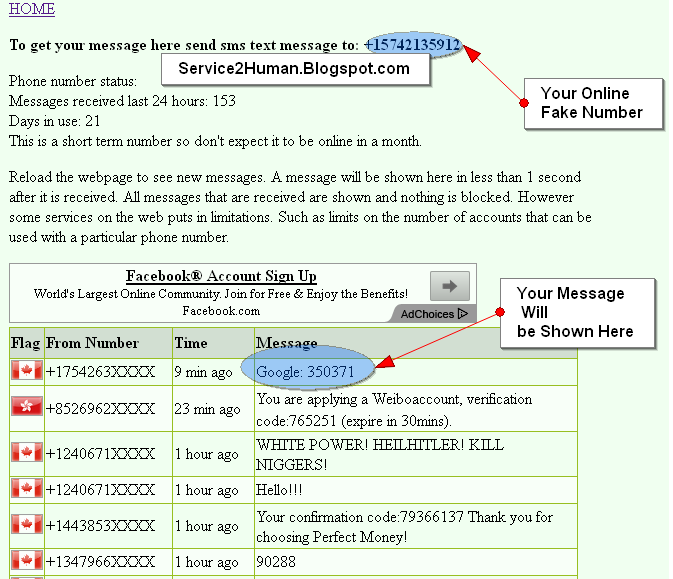Viewport: 673px width, 579px height.
Task: Select the Message column header
Action: 286,343
